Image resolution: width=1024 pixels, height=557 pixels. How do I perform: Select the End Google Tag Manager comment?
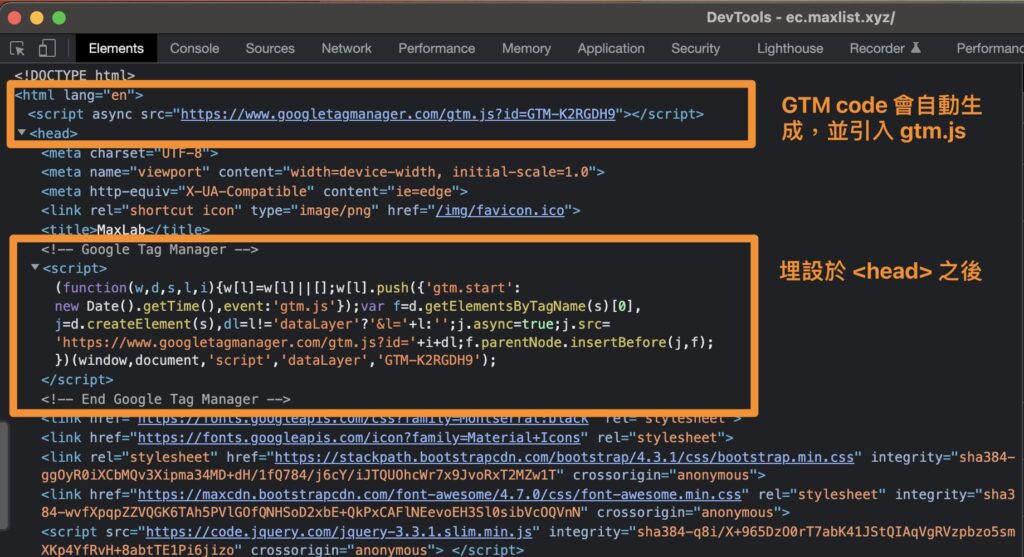click(166, 399)
